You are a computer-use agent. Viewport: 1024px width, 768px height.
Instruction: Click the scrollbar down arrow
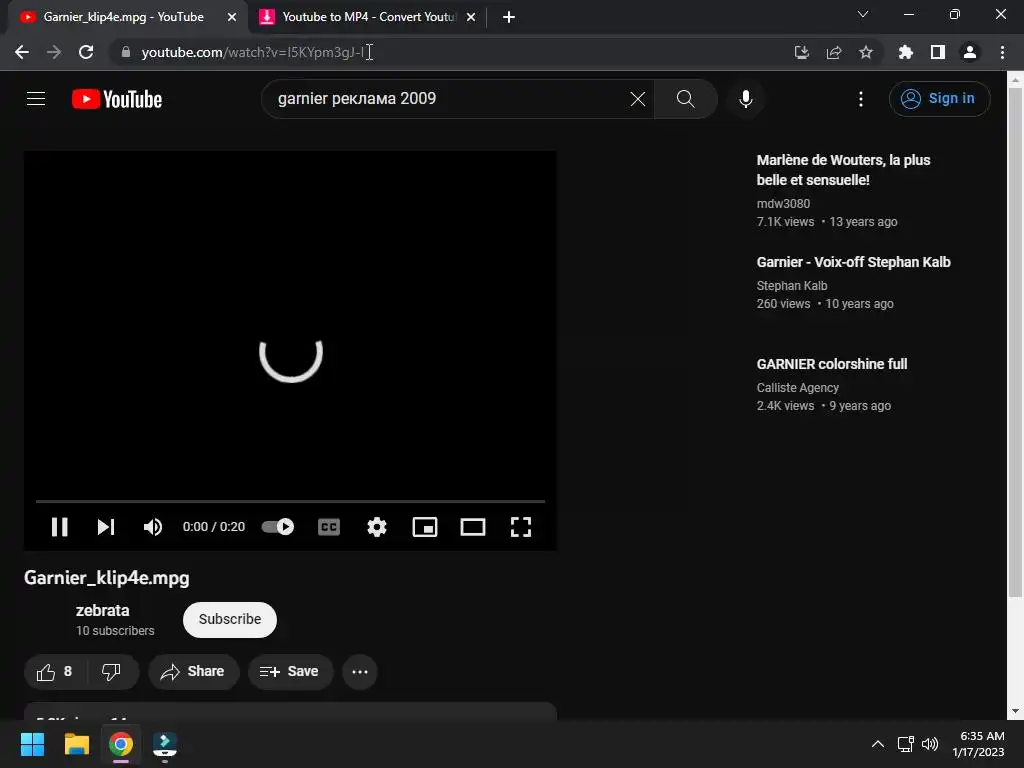pos(1014,711)
